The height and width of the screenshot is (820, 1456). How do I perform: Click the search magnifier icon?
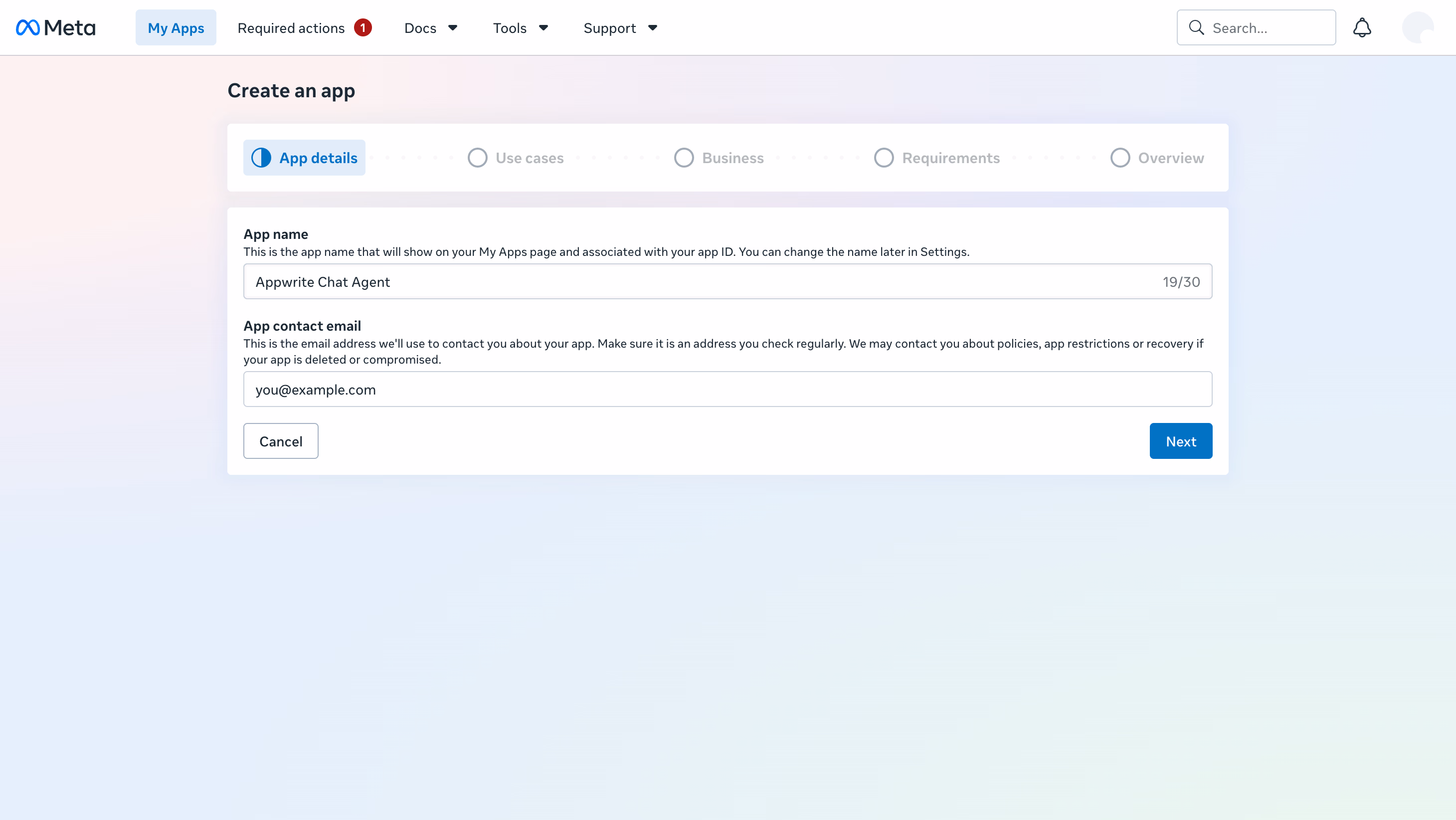1196,28
